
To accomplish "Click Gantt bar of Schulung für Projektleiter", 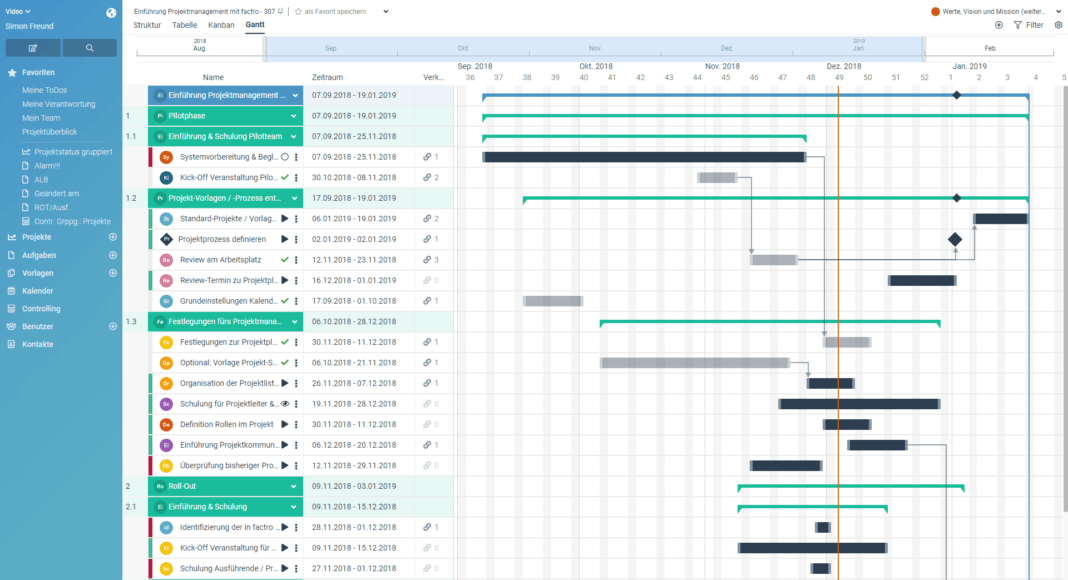I will click(860, 404).
